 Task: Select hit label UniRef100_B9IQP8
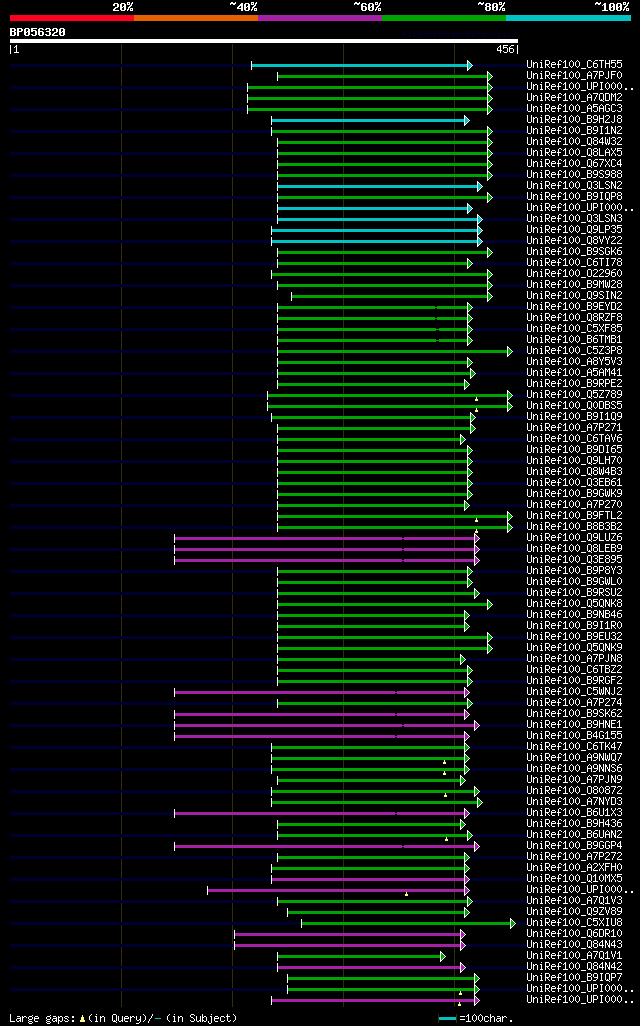pyautogui.click(x=575, y=196)
